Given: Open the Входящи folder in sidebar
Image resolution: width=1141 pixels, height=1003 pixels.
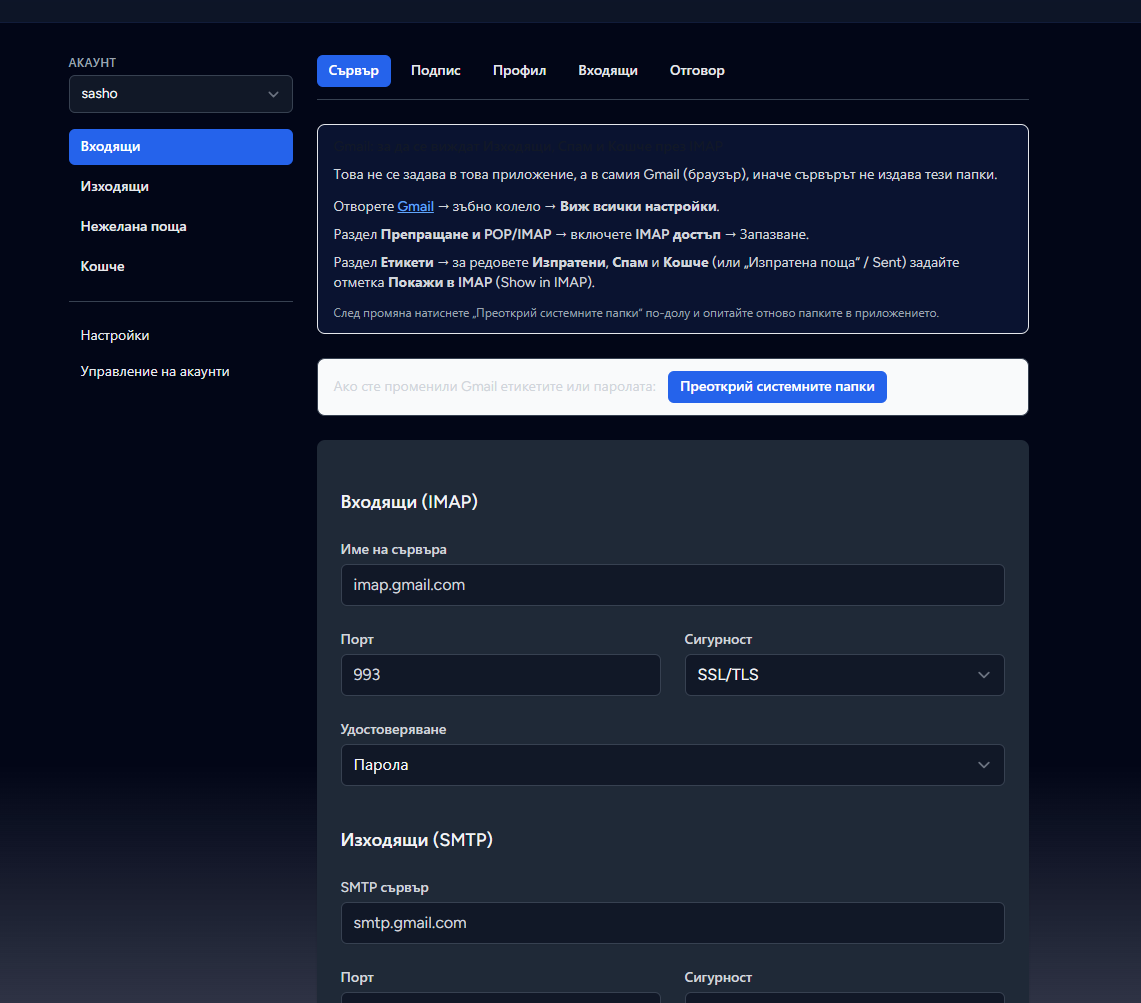Looking at the screenshot, I should [x=181, y=147].
